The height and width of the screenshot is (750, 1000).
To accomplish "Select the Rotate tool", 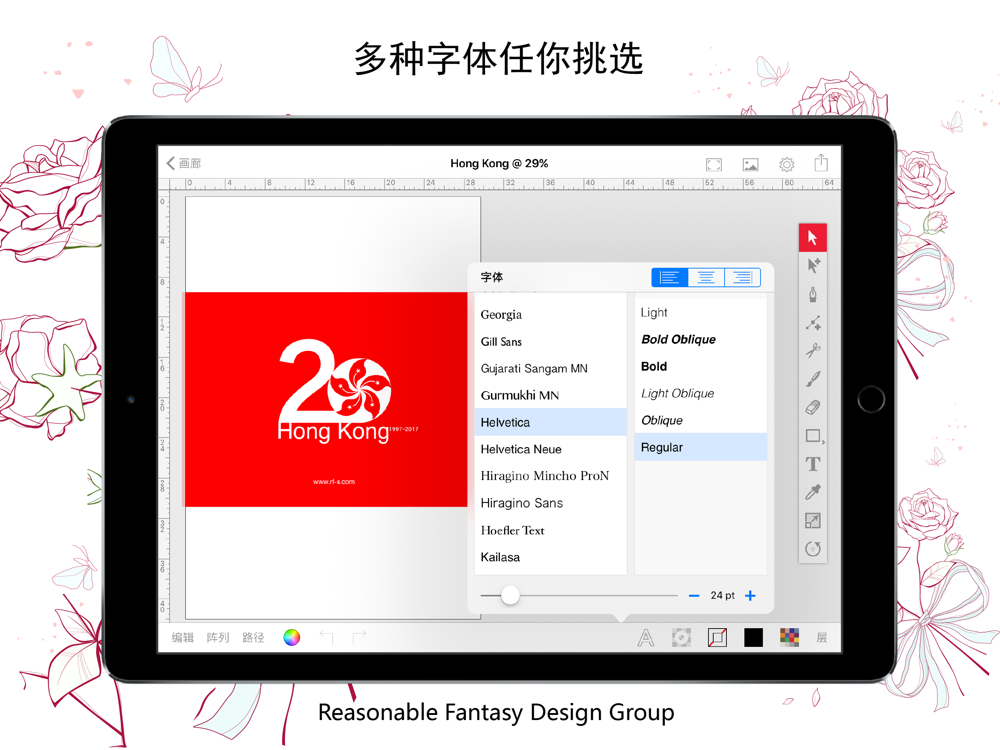I will pyautogui.click(x=812, y=548).
